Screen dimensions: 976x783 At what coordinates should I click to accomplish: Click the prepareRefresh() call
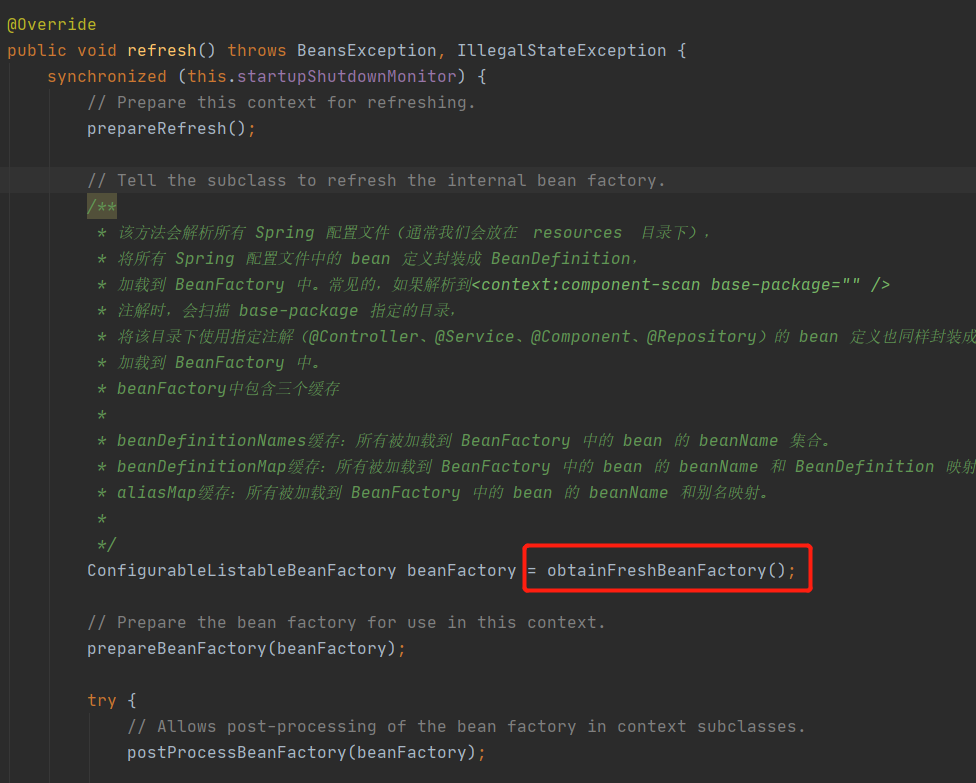pyautogui.click(x=166, y=129)
